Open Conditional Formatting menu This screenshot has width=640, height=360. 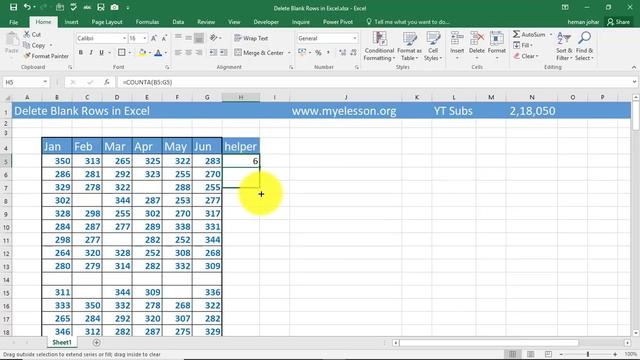click(379, 46)
